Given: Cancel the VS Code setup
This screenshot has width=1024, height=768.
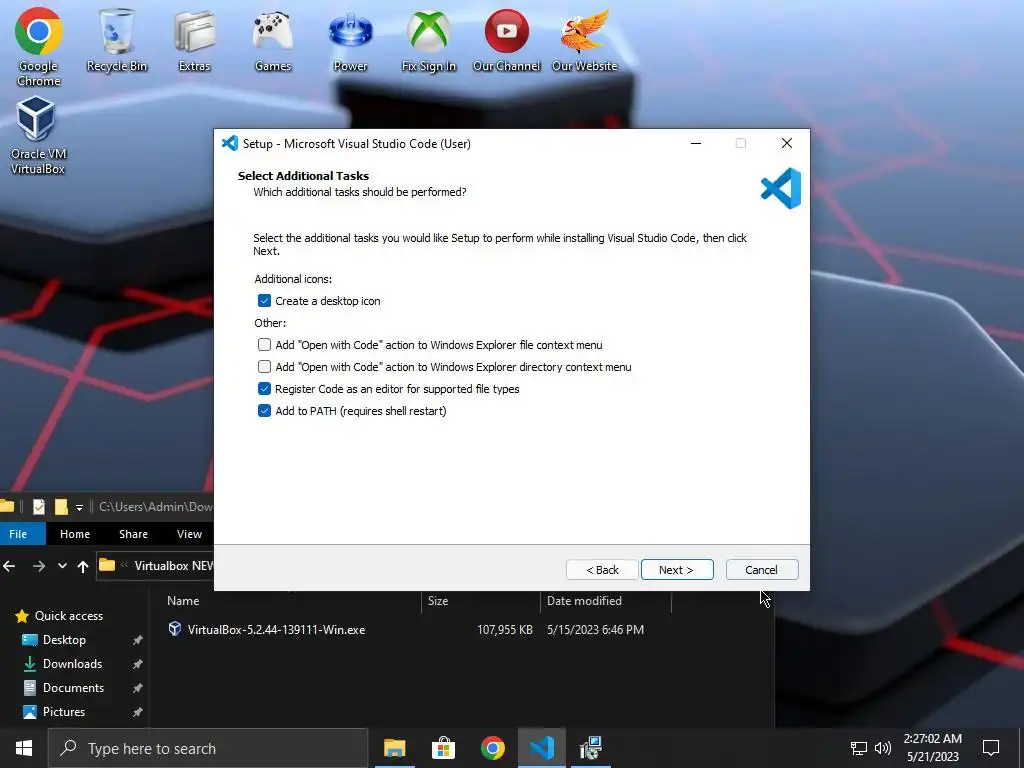Looking at the screenshot, I should click(761, 569).
